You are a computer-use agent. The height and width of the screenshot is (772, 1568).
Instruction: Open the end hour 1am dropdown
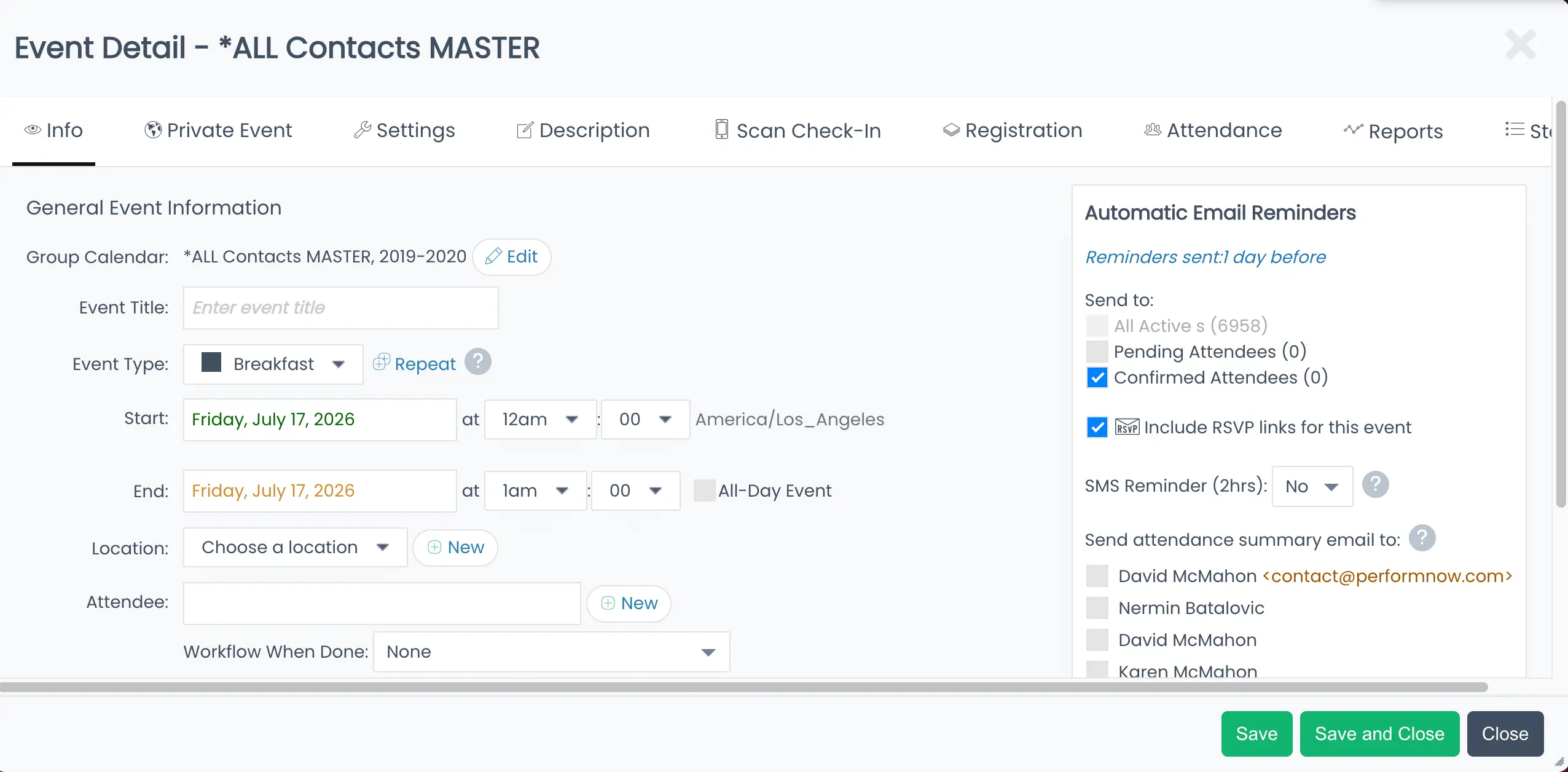tap(535, 490)
